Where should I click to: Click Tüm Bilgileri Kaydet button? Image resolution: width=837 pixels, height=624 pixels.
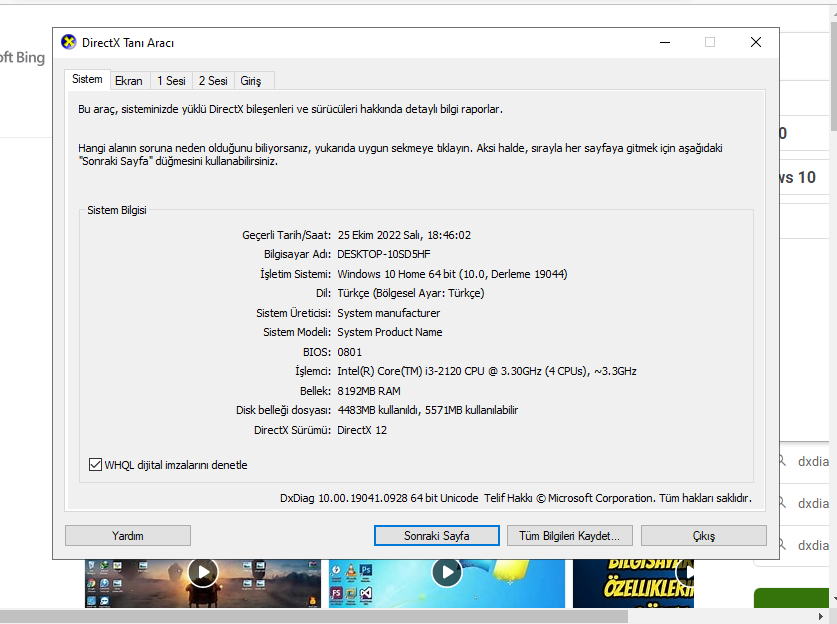[x=570, y=536]
